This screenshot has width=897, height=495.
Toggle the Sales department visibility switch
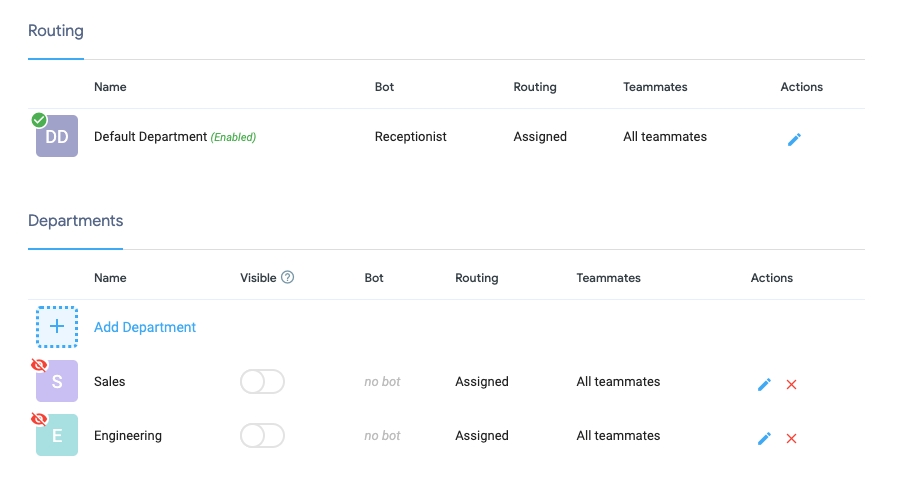[262, 382]
